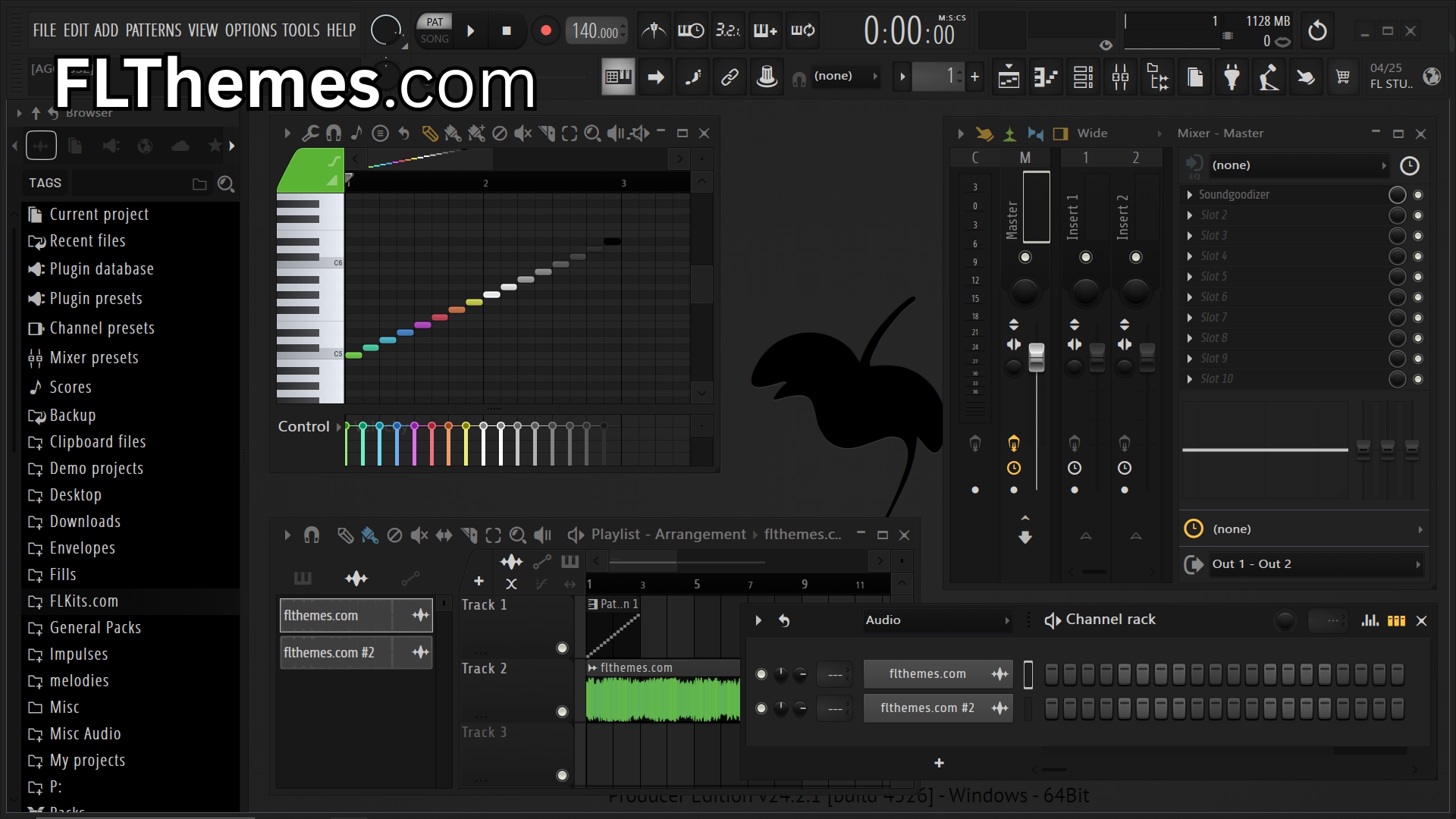The height and width of the screenshot is (819, 1456).
Task: Click the globe icon near news panel
Action: click(1432, 77)
